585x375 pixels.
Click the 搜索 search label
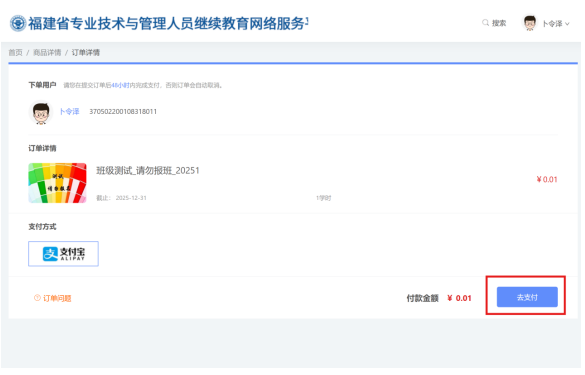(x=499, y=23)
